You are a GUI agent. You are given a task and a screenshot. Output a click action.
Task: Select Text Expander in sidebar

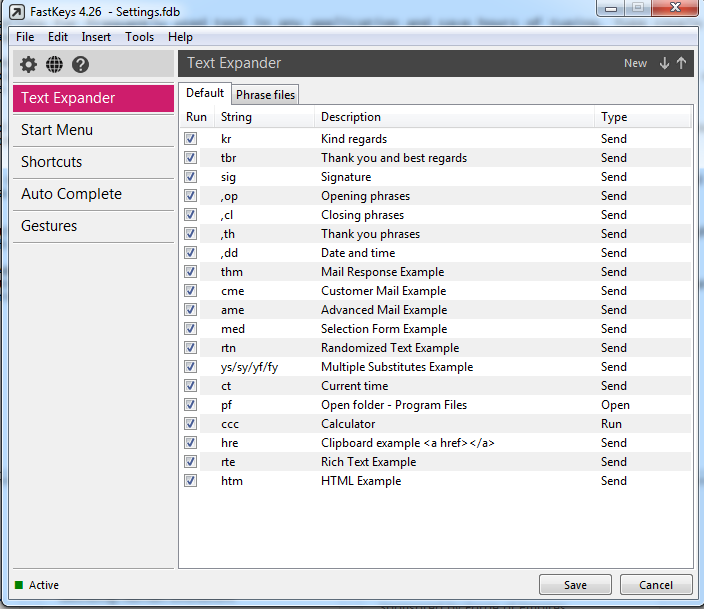tap(93, 98)
